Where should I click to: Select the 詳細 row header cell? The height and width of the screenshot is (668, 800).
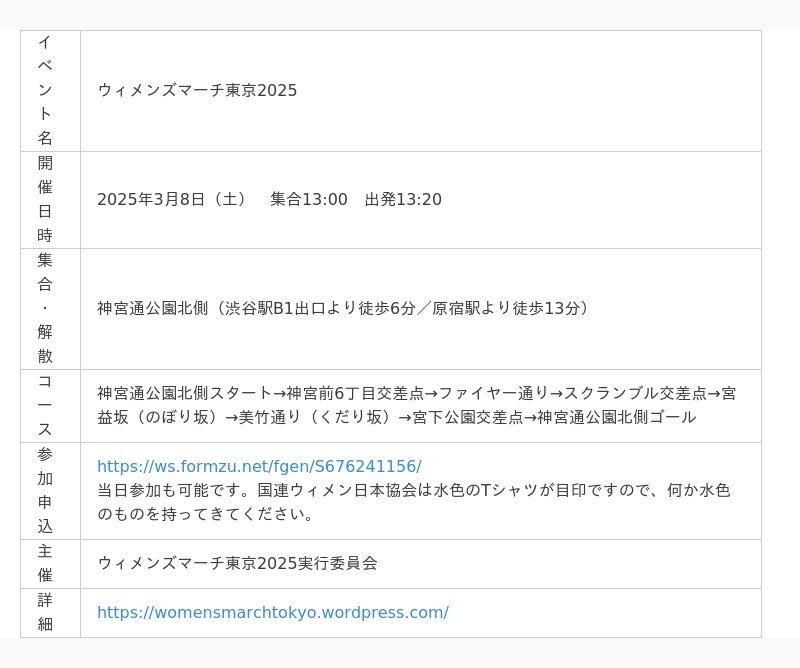(45, 612)
